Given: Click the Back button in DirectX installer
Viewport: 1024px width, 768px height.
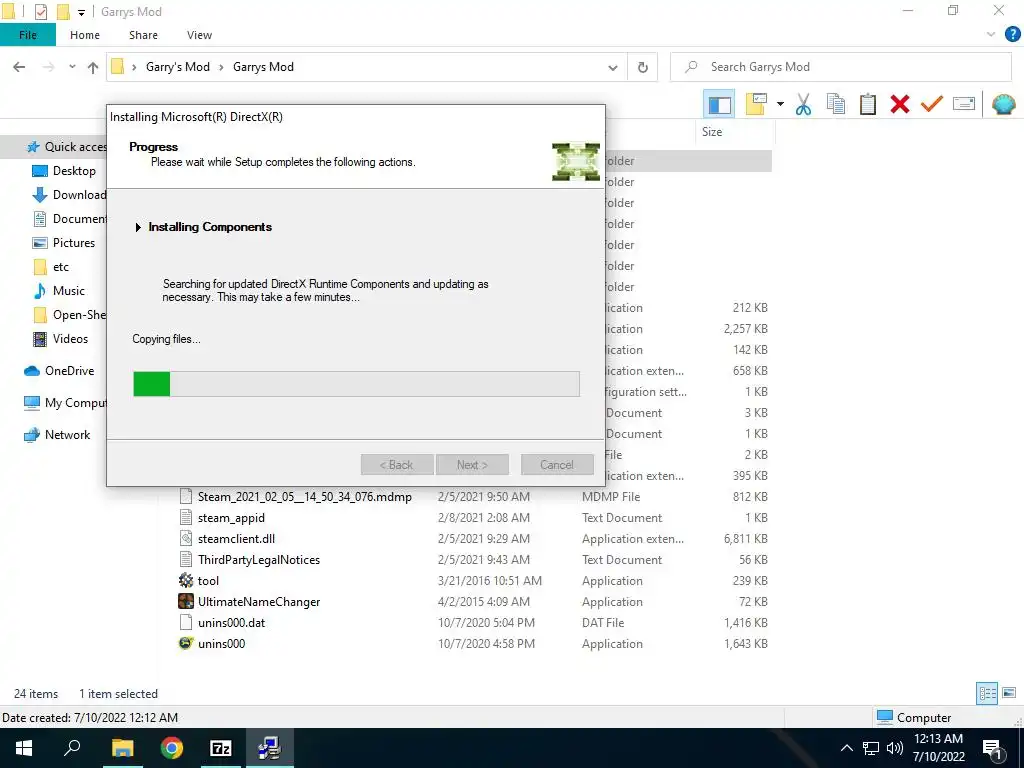Looking at the screenshot, I should click(x=397, y=465).
